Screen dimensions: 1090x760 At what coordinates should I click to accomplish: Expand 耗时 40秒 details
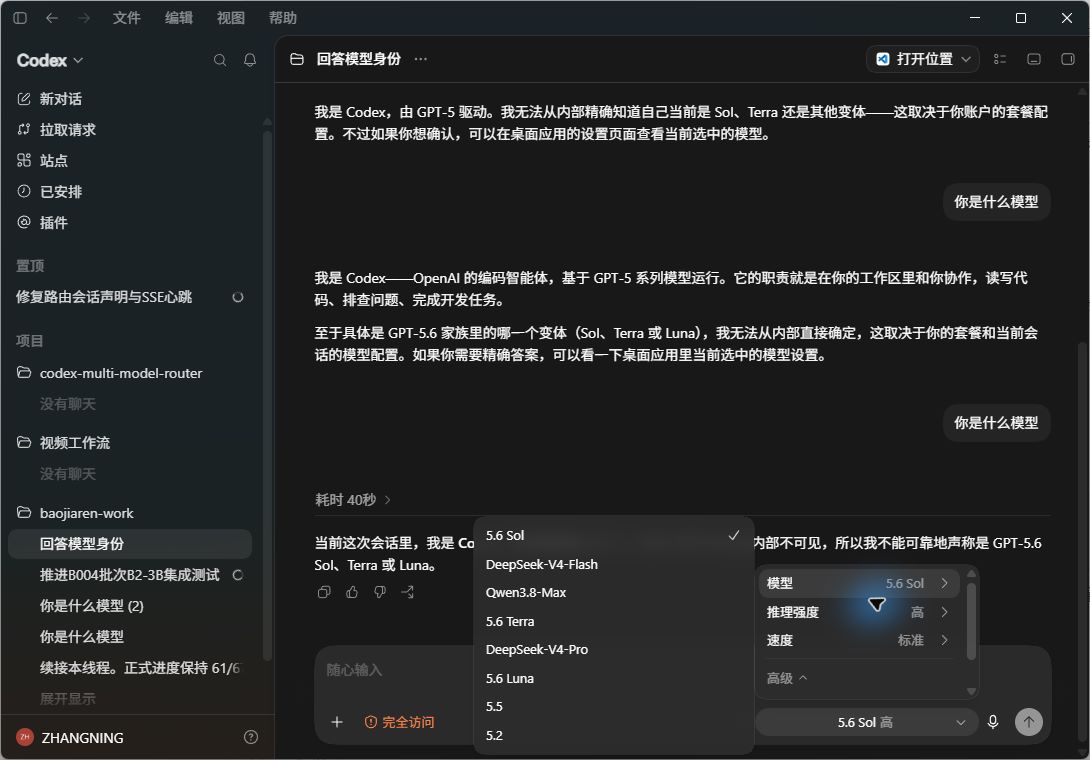[x=352, y=500]
